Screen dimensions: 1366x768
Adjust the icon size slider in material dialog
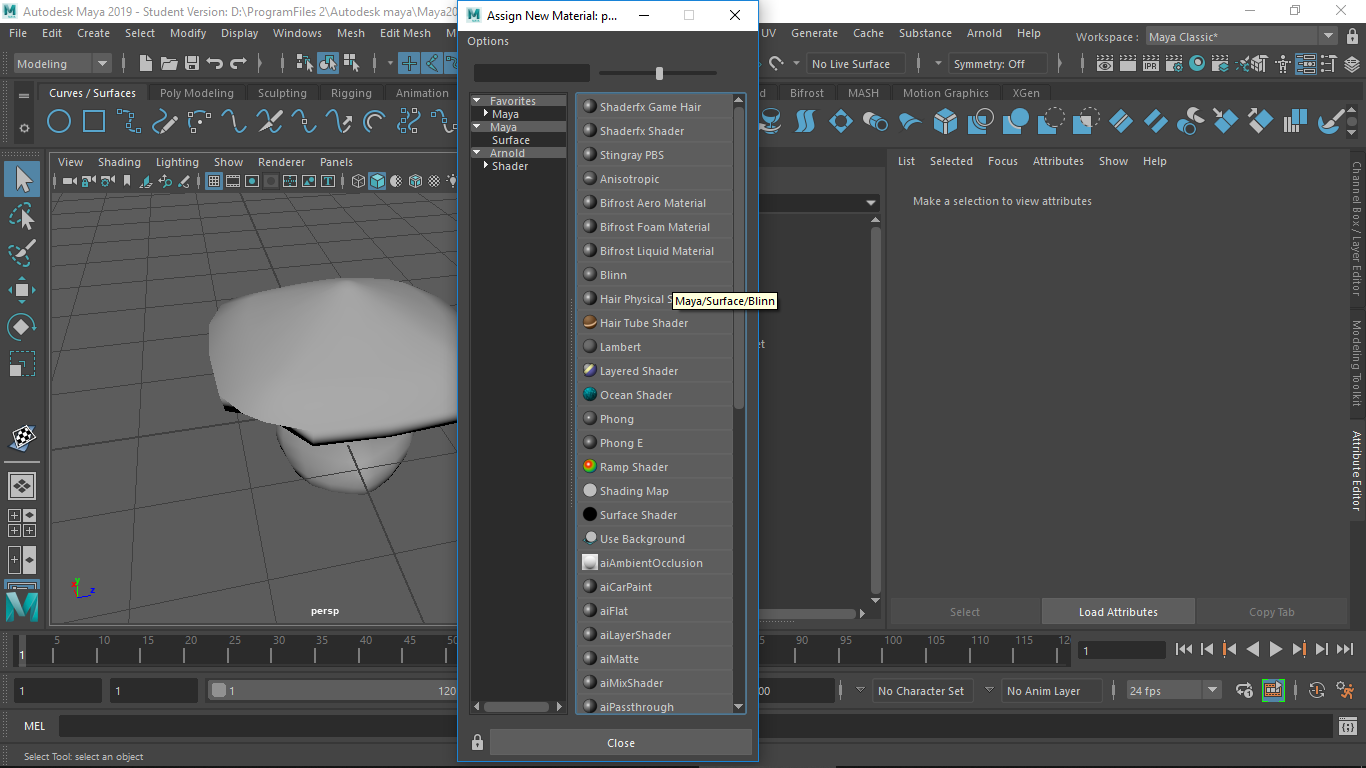[x=659, y=73]
